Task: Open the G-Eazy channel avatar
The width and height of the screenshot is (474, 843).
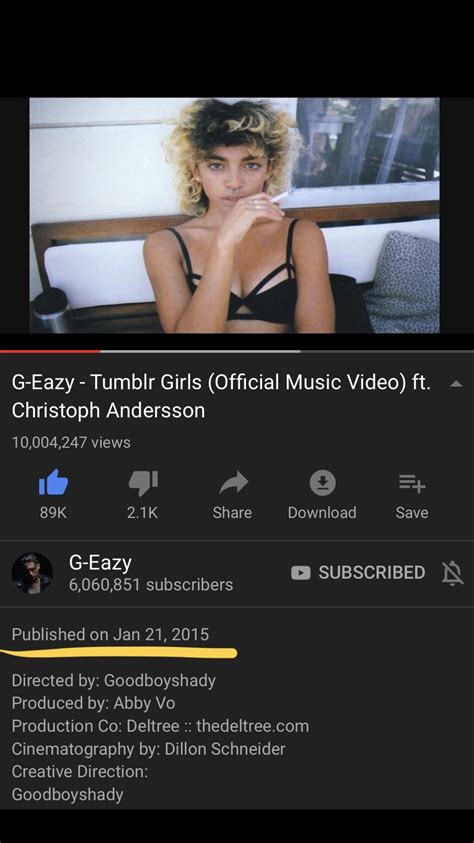Action: [x=32, y=573]
